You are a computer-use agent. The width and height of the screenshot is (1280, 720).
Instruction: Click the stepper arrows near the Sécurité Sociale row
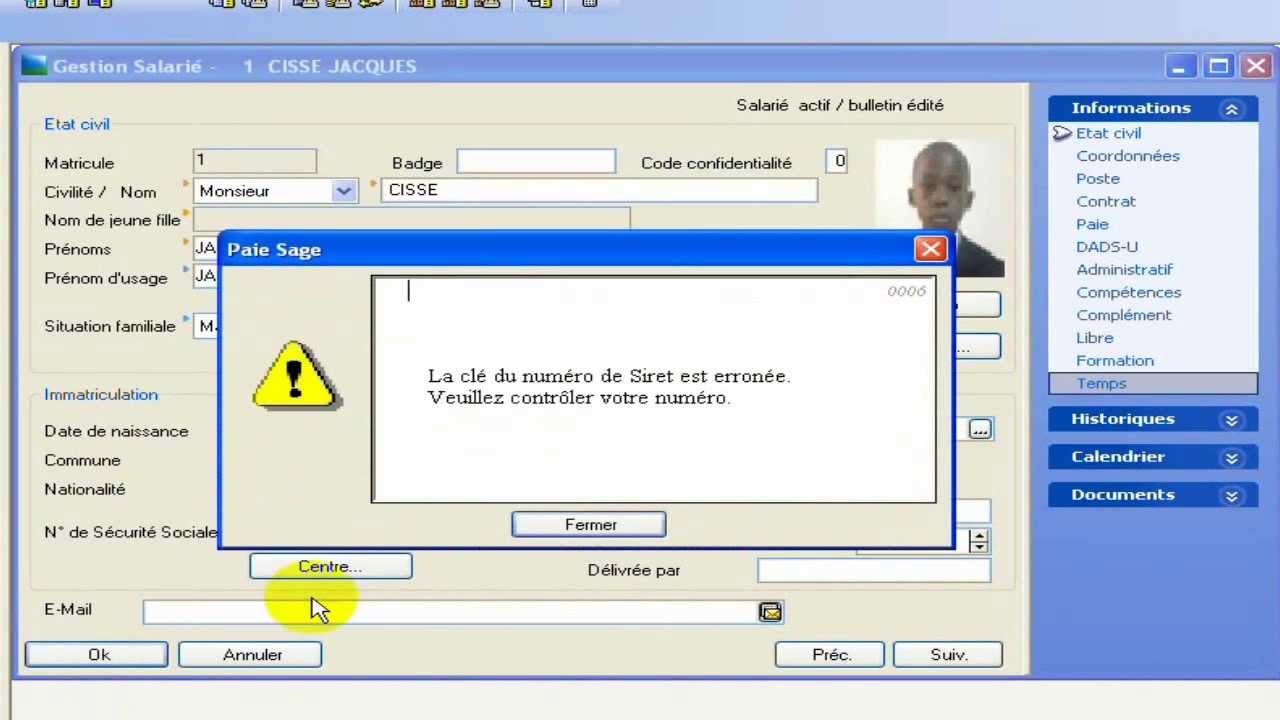979,541
